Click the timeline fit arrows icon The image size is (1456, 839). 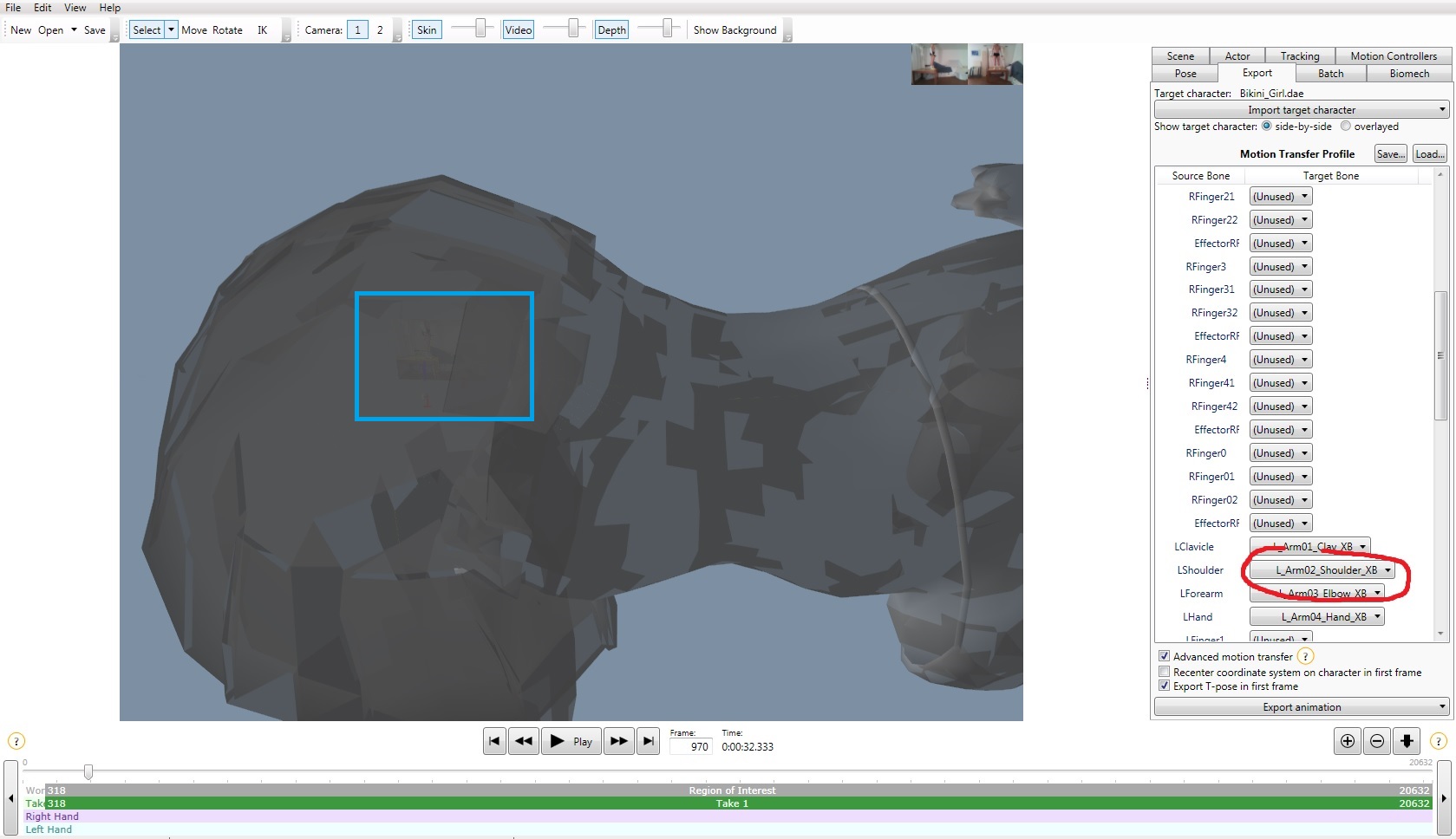pos(1407,741)
